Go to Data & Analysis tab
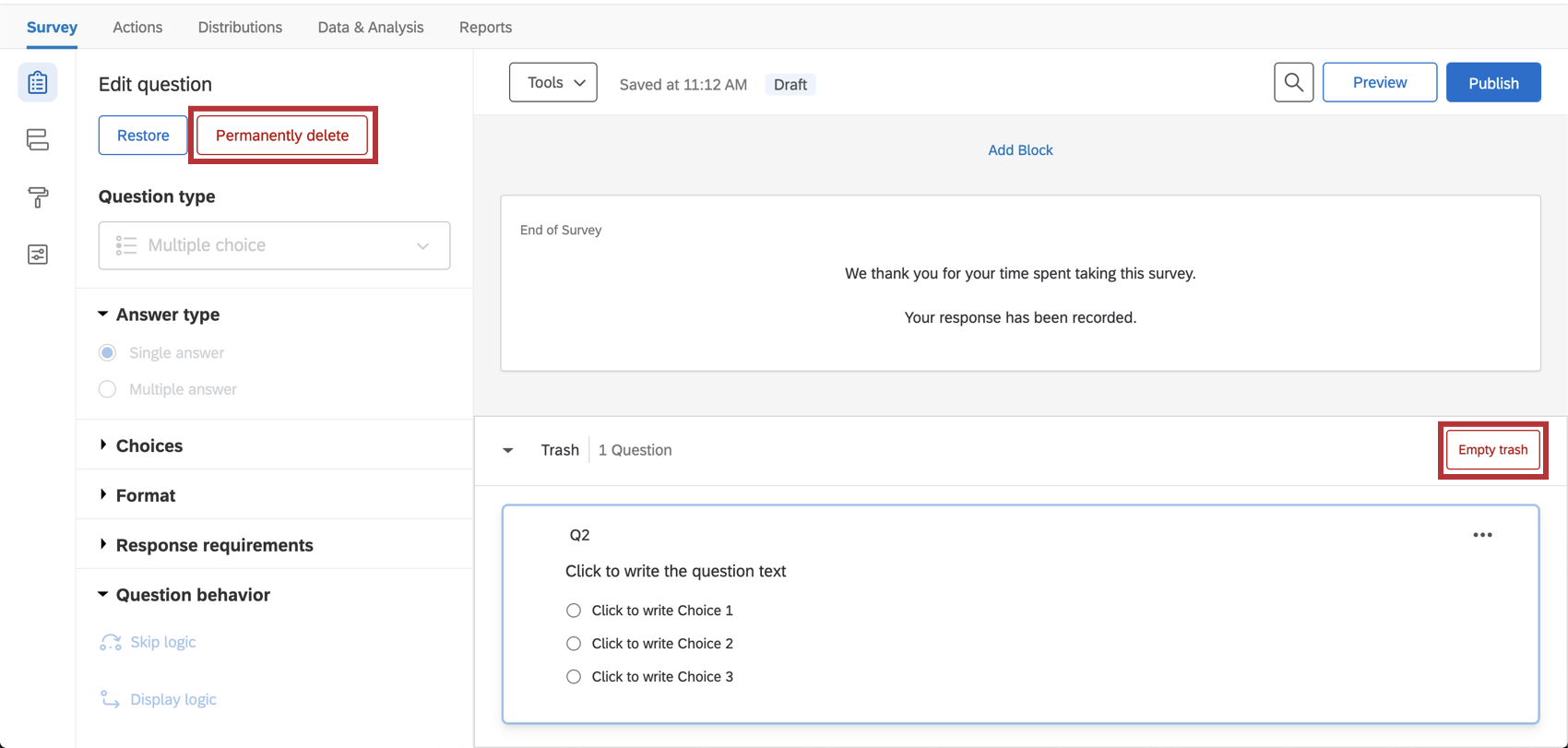 click(371, 27)
